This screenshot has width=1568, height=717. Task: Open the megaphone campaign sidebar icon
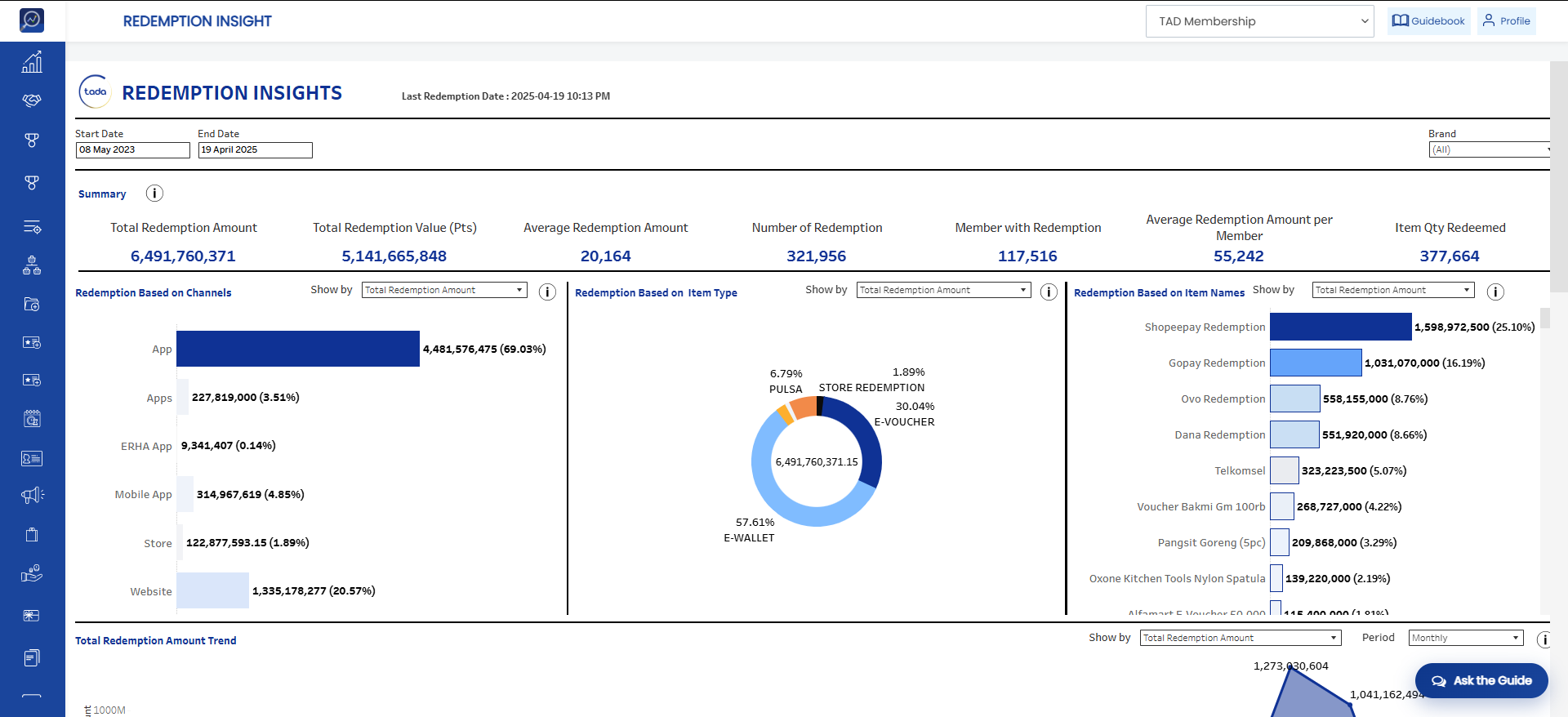tap(32, 495)
